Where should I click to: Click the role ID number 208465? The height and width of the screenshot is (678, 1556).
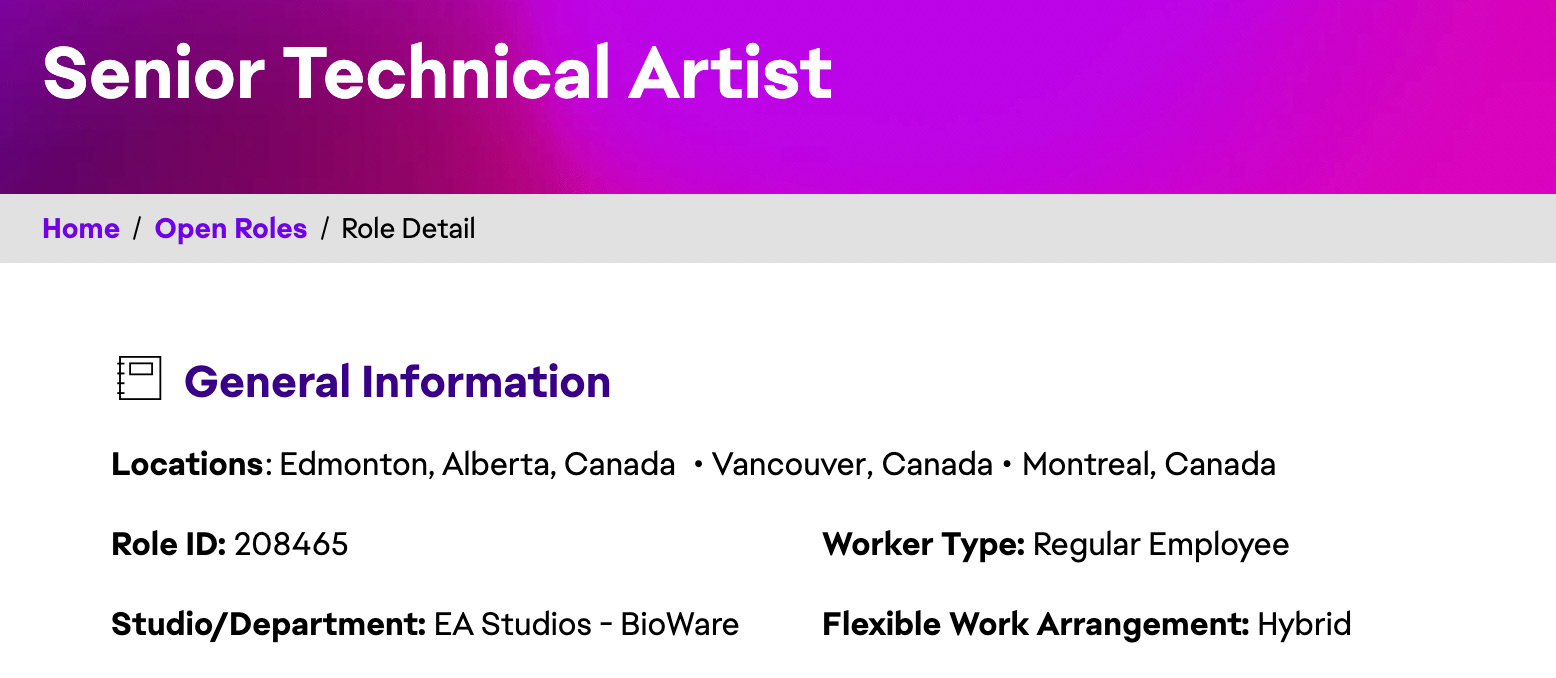click(291, 545)
